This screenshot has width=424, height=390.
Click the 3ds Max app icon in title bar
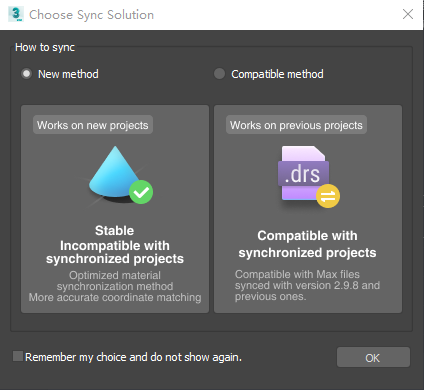tap(16, 14)
